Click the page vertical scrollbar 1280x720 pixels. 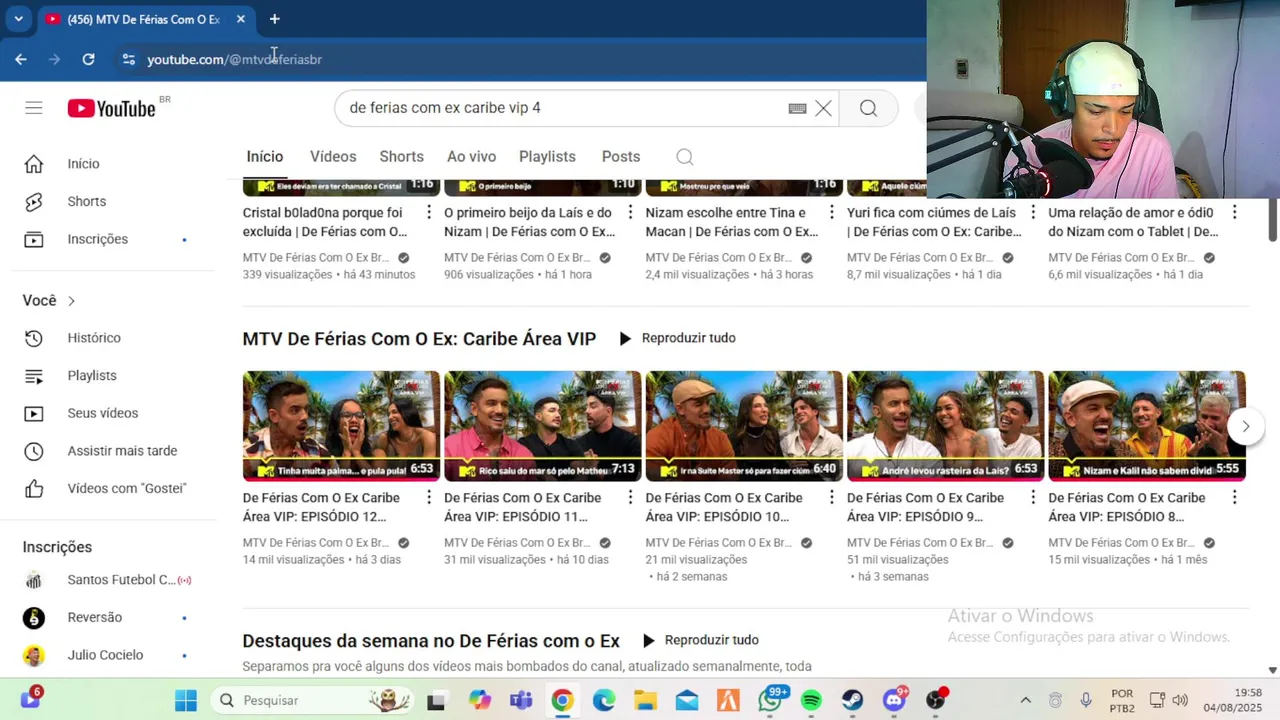[1273, 219]
